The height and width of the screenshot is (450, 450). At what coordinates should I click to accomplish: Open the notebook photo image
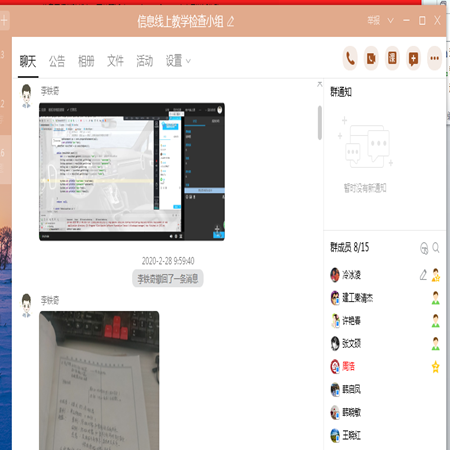click(99, 380)
